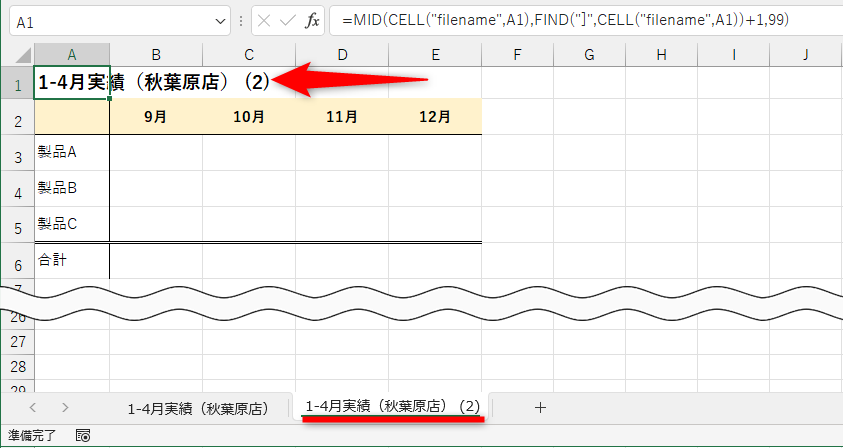The height and width of the screenshot is (448, 843).
Task: Click the Select All corner triangle
Action: pyautogui.click(x=24, y=55)
